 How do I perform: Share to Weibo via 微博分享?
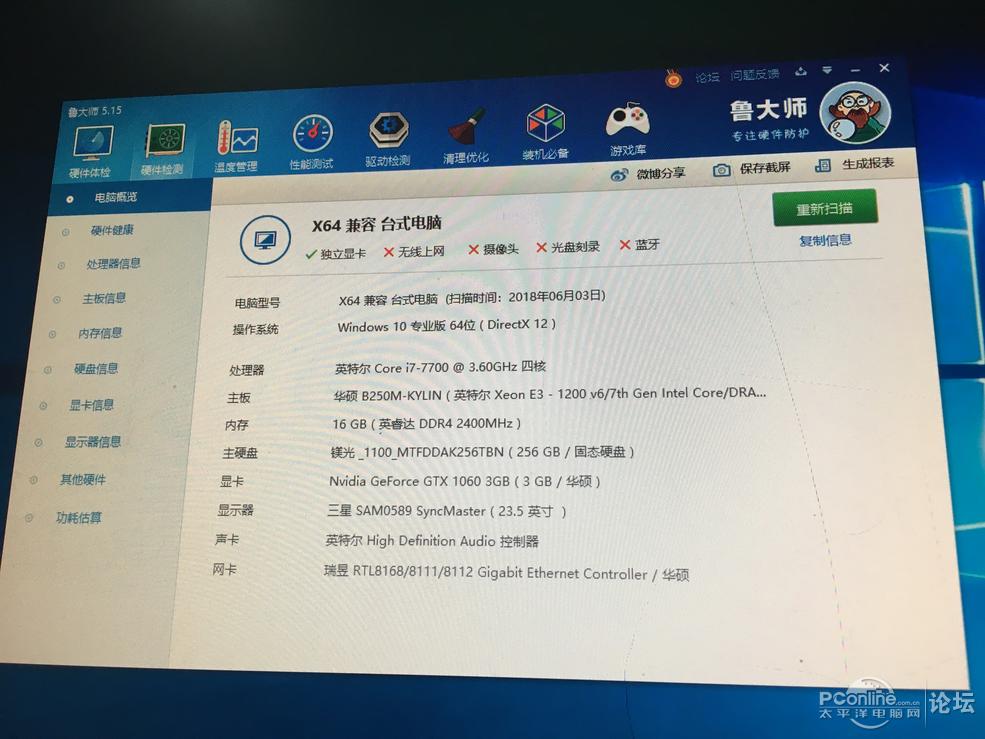point(648,174)
